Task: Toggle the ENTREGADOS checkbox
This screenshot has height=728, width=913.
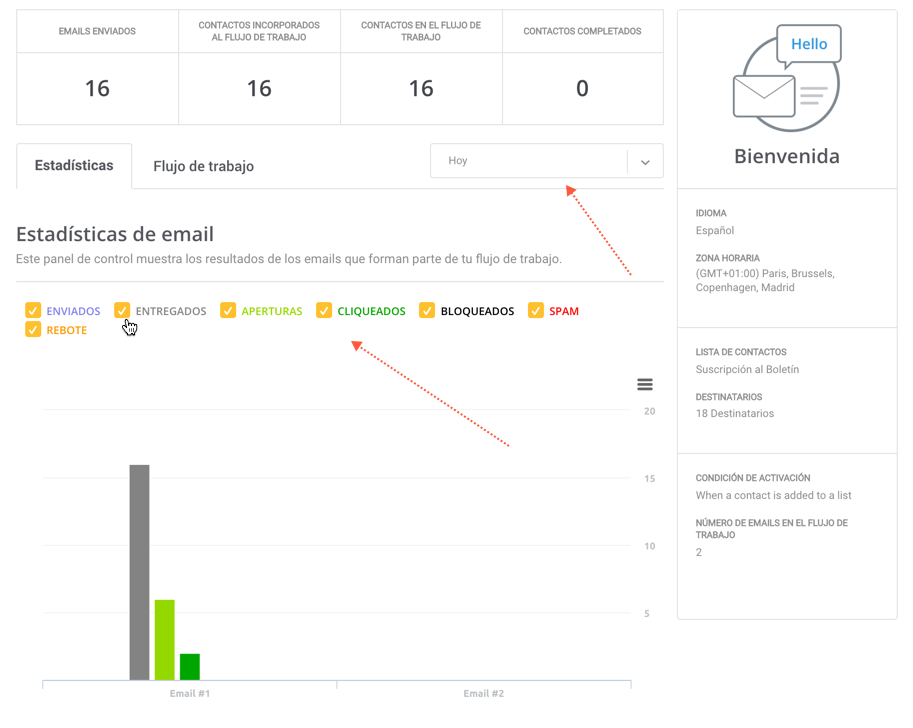Action: click(122, 310)
